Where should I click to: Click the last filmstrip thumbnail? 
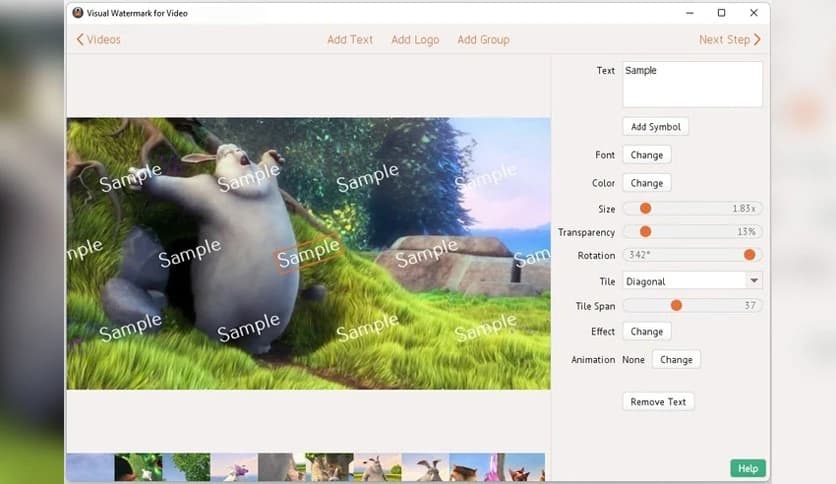point(521,467)
